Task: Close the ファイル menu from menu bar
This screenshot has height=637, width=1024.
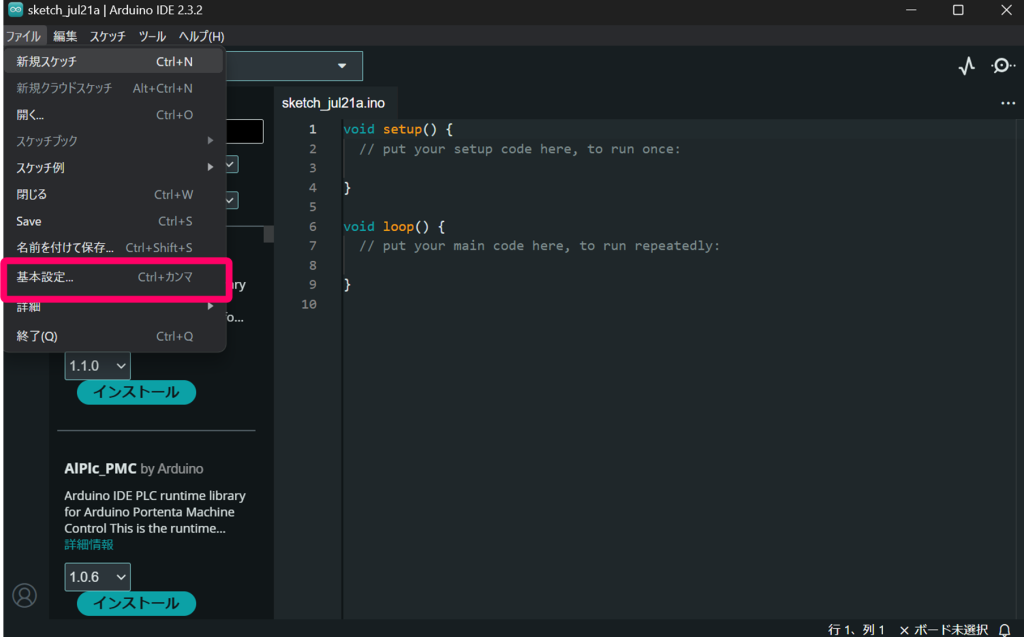Action: coord(24,36)
